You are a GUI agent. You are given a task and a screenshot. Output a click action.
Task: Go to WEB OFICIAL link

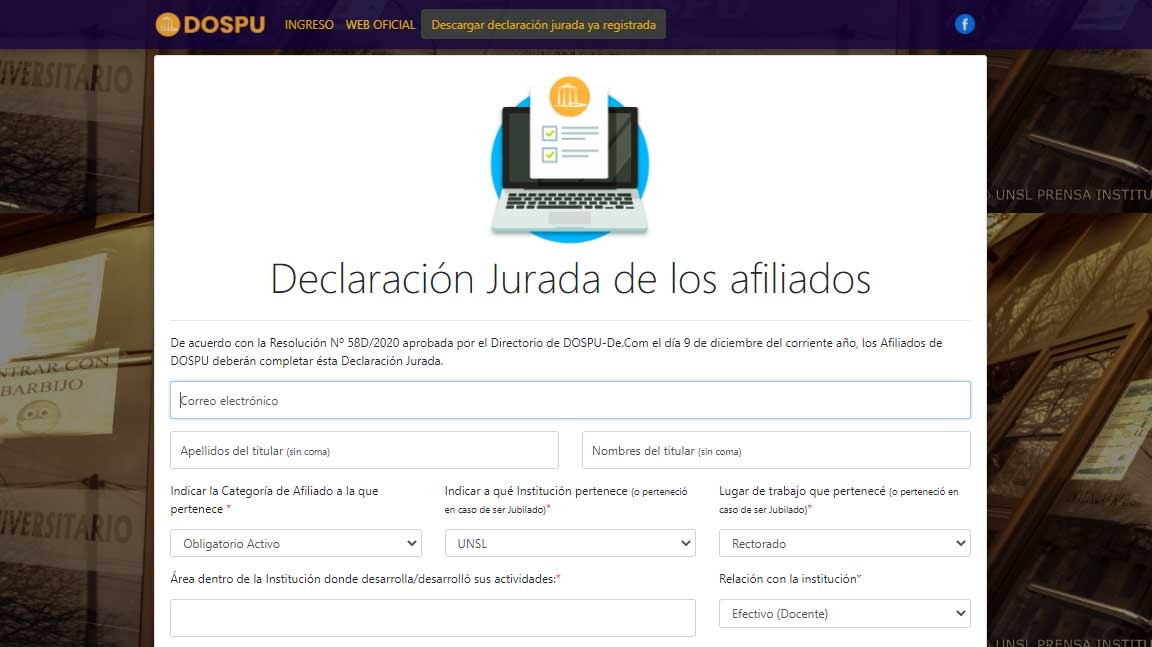coord(380,25)
